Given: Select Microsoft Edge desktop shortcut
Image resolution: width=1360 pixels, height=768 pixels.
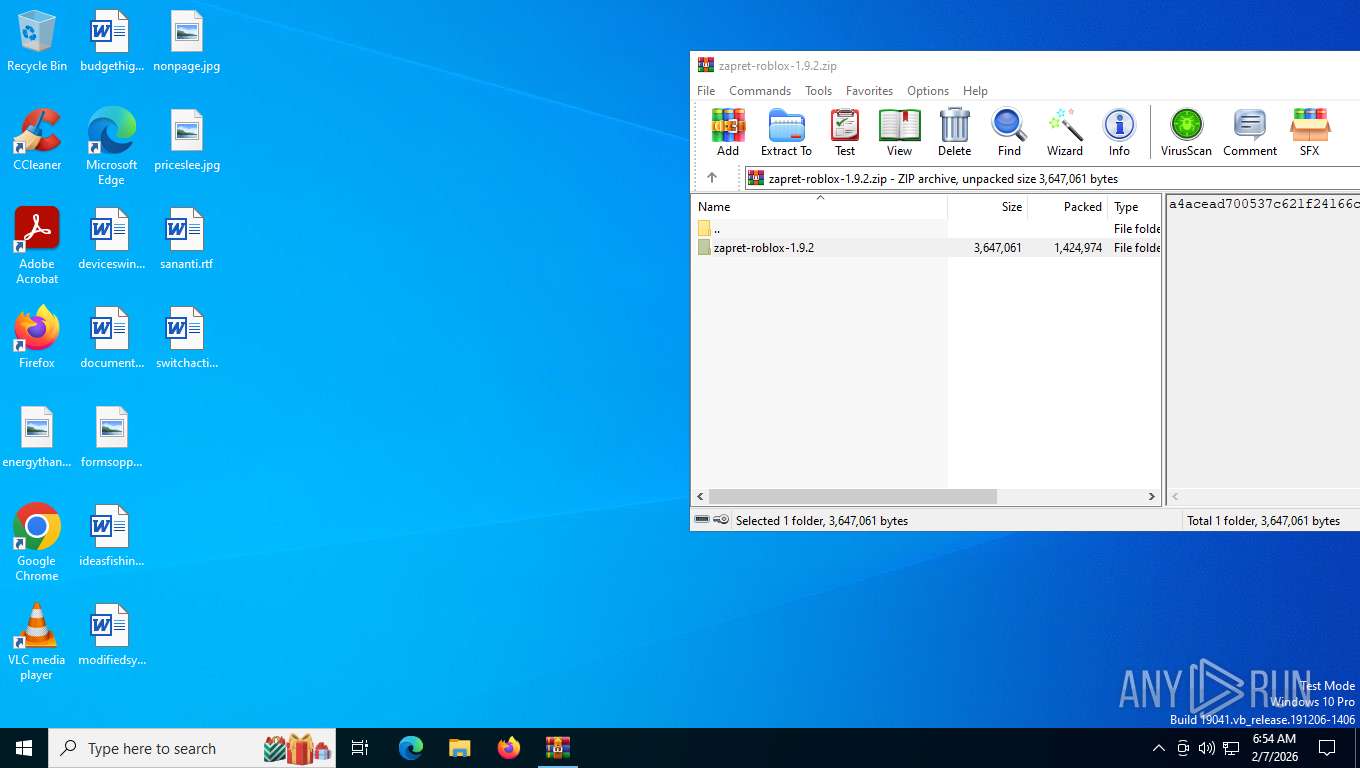Looking at the screenshot, I should click(111, 146).
